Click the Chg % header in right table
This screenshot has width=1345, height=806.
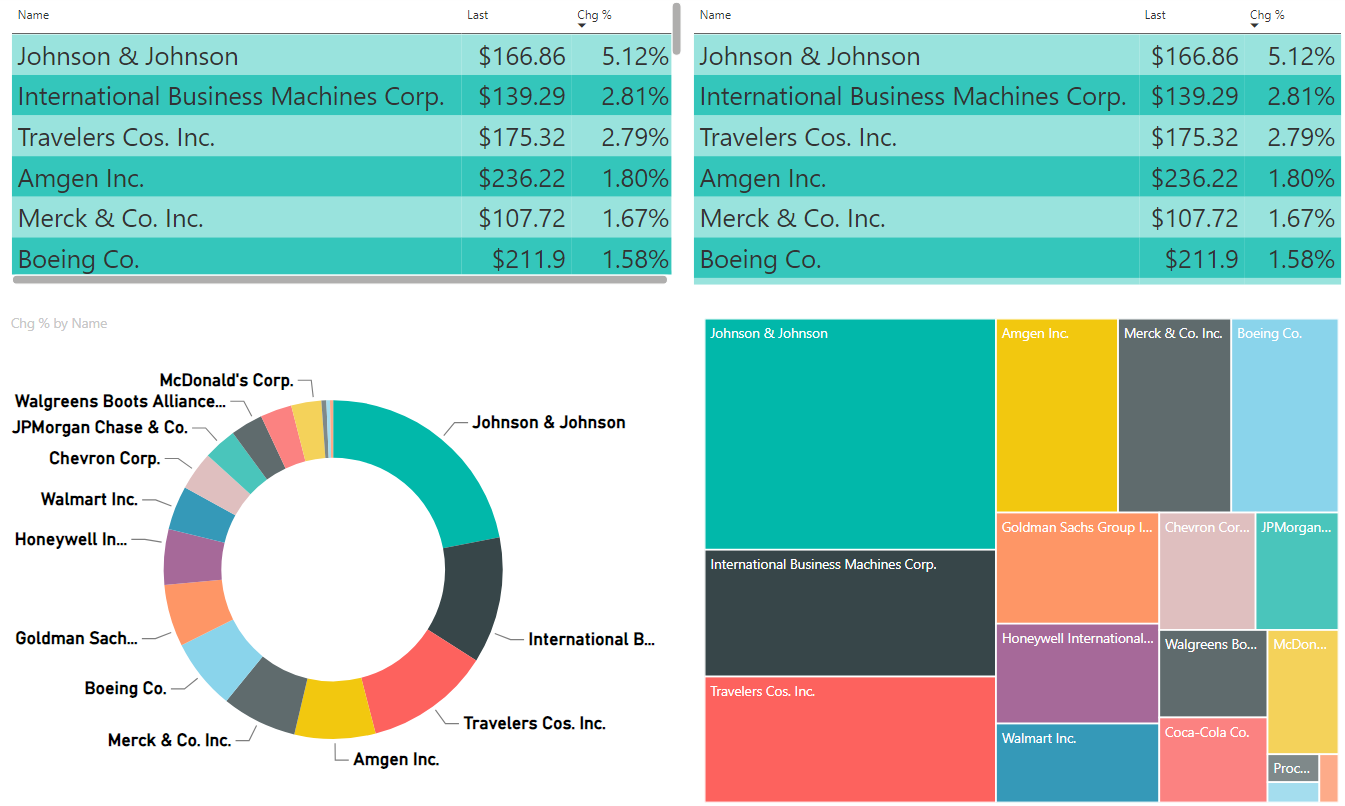[x=1267, y=15]
